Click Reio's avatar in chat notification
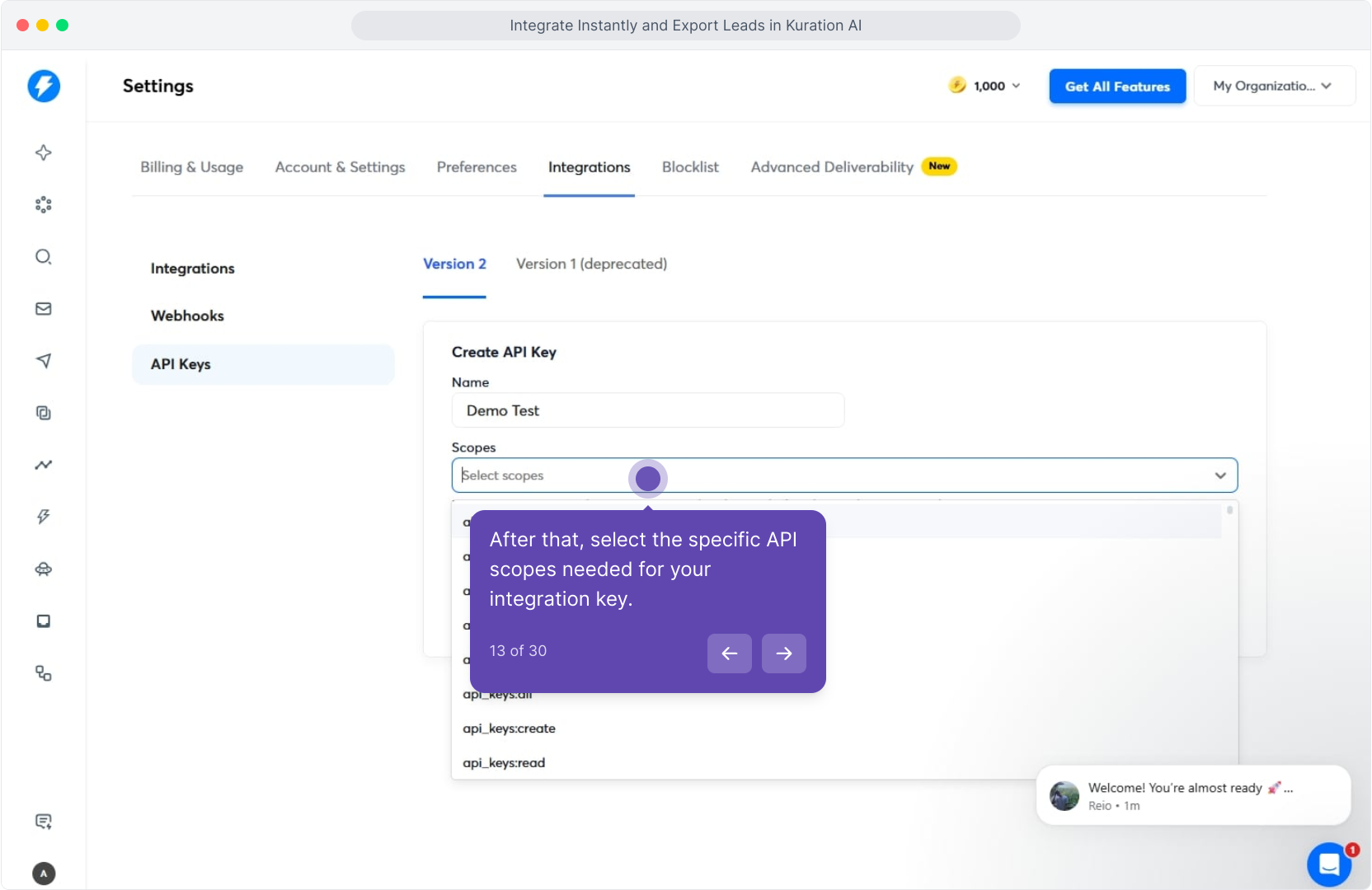1372x890 pixels. 1064,796
